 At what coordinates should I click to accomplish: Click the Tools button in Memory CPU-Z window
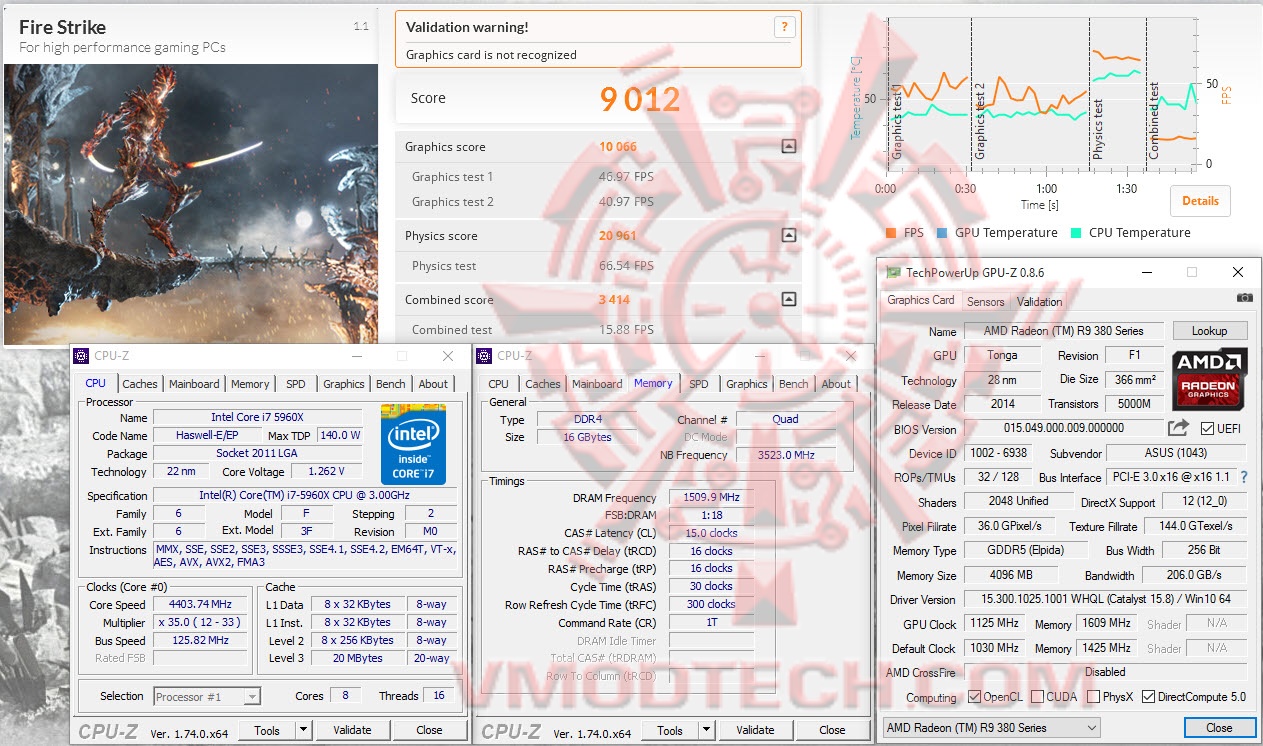click(x=670, y=730)
